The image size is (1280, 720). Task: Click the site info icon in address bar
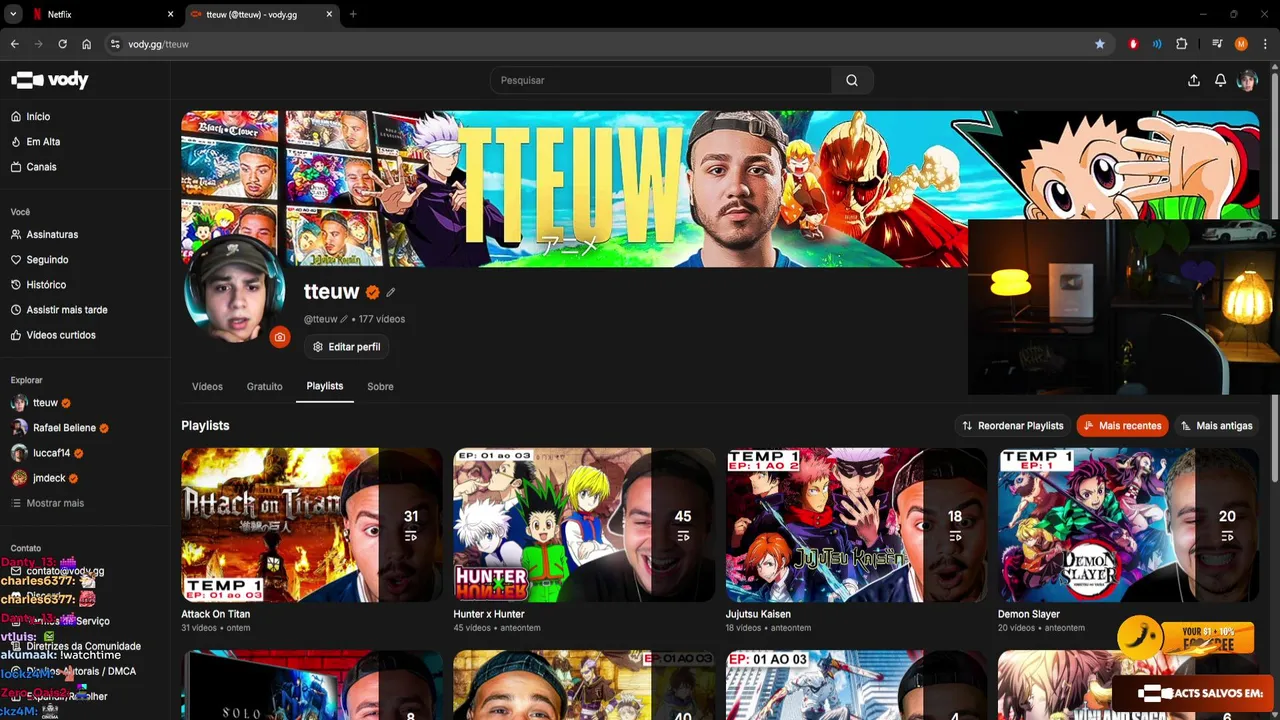[x=115, y=44]
